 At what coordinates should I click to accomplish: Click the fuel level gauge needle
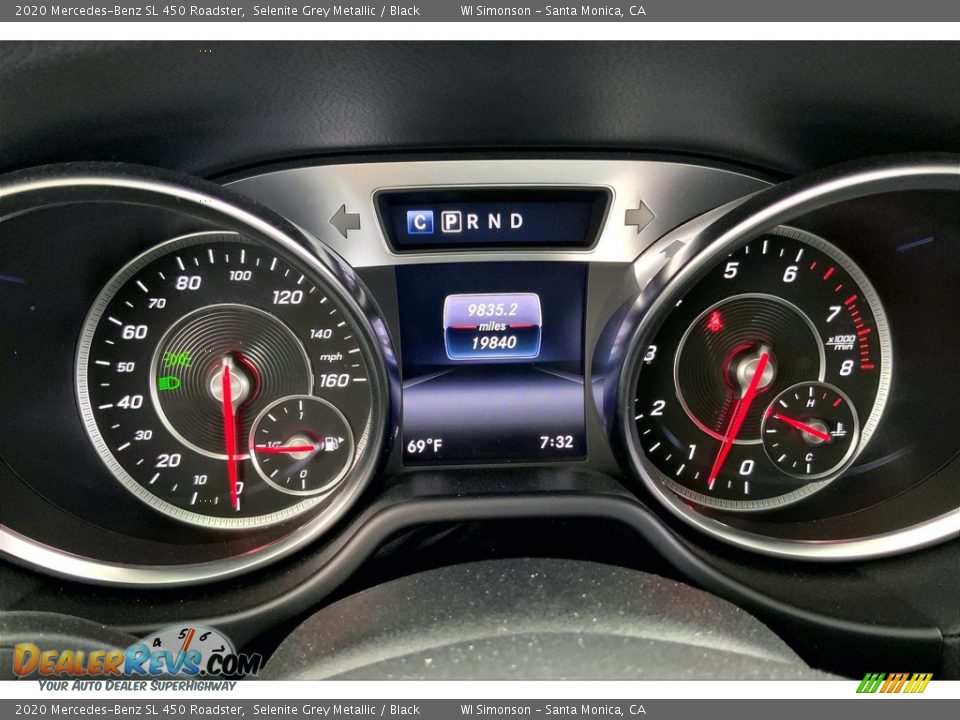click(285, 449)
